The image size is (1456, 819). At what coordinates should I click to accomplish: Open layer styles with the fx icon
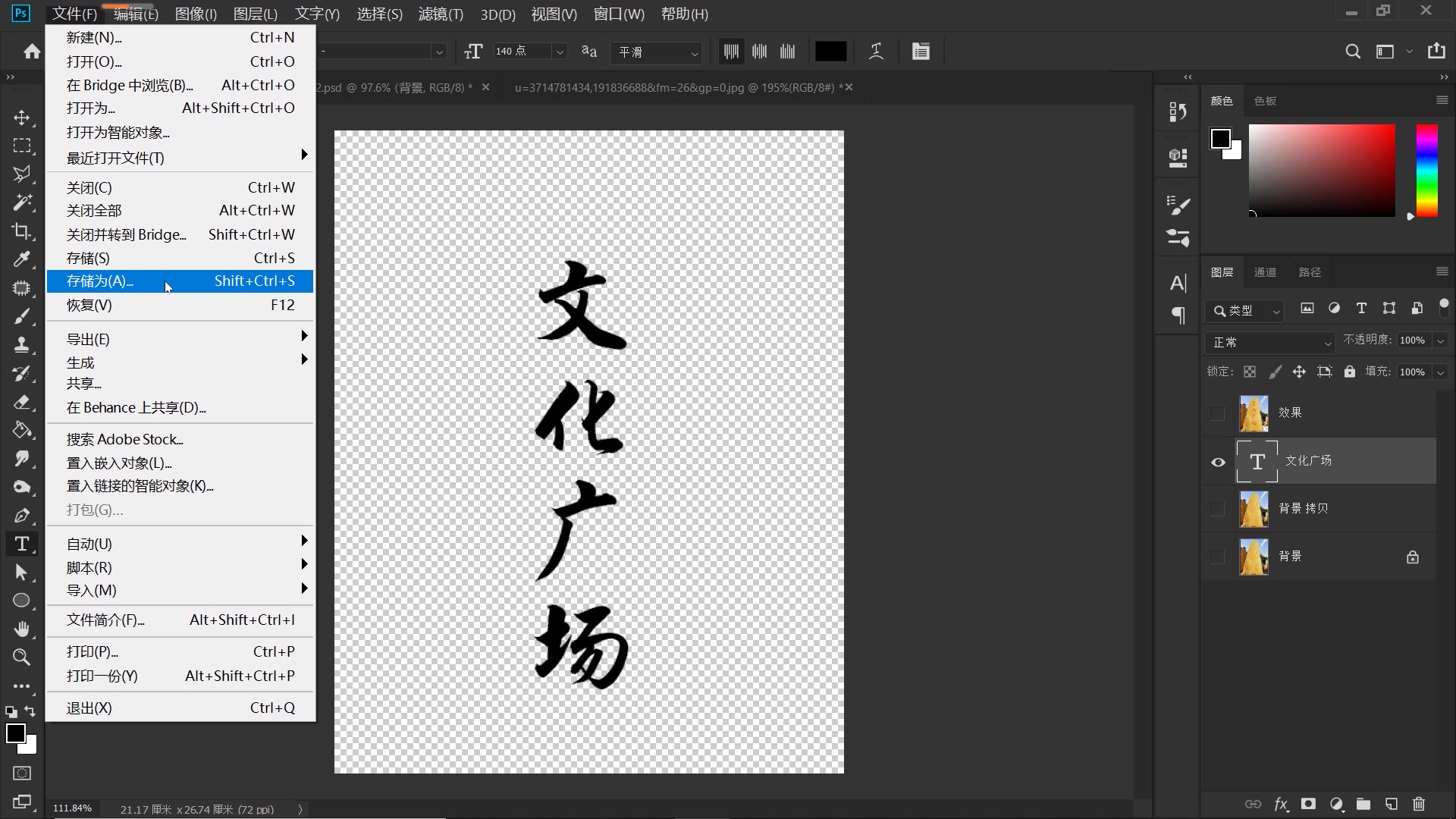point(1282,805)
